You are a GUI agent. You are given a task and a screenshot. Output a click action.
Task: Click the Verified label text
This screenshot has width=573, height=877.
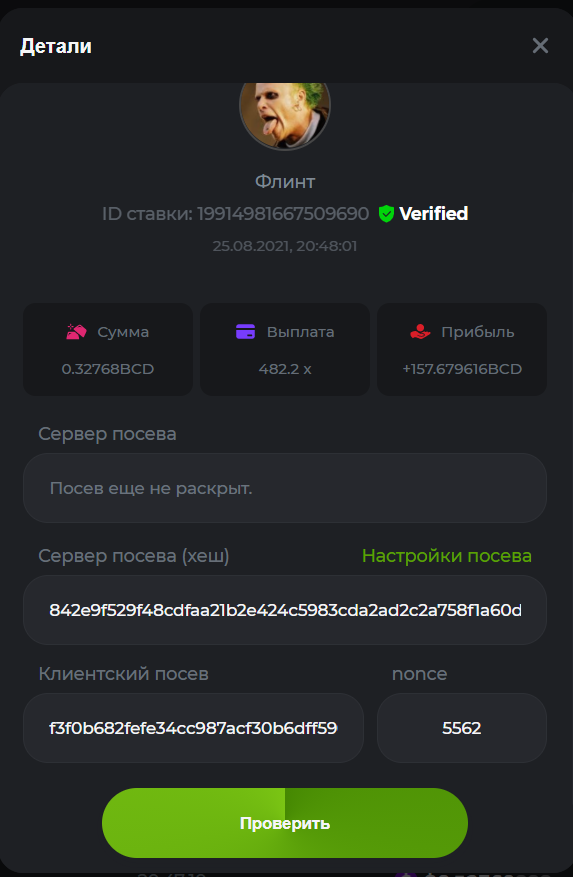point(434,214)
